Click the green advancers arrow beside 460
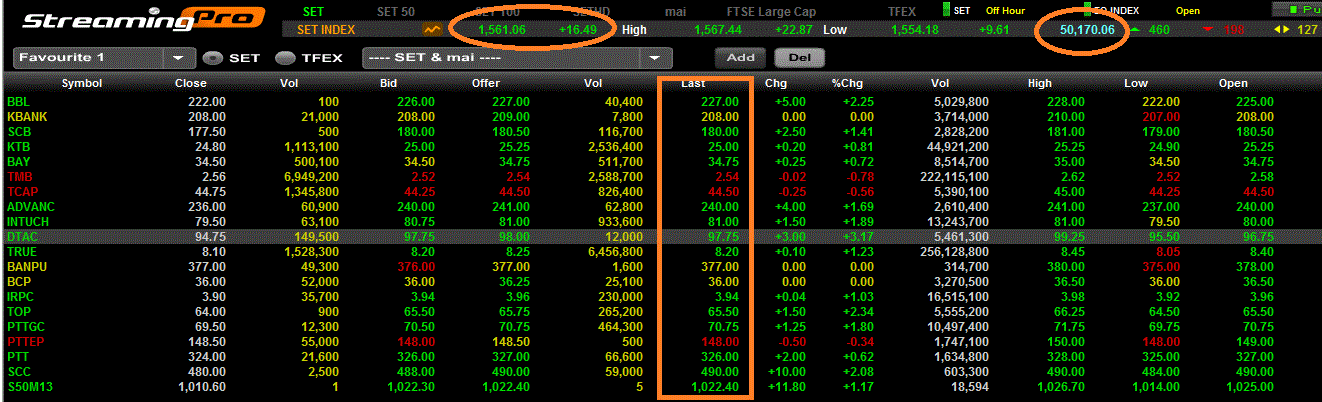This screenshot has width=1322, height=402. tap(1135, 30)
